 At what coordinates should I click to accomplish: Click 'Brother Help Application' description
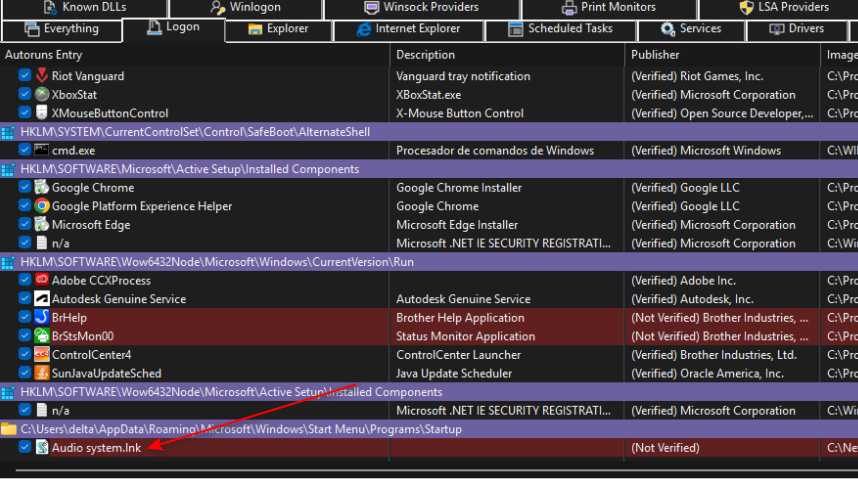click(x=460, y=318)
